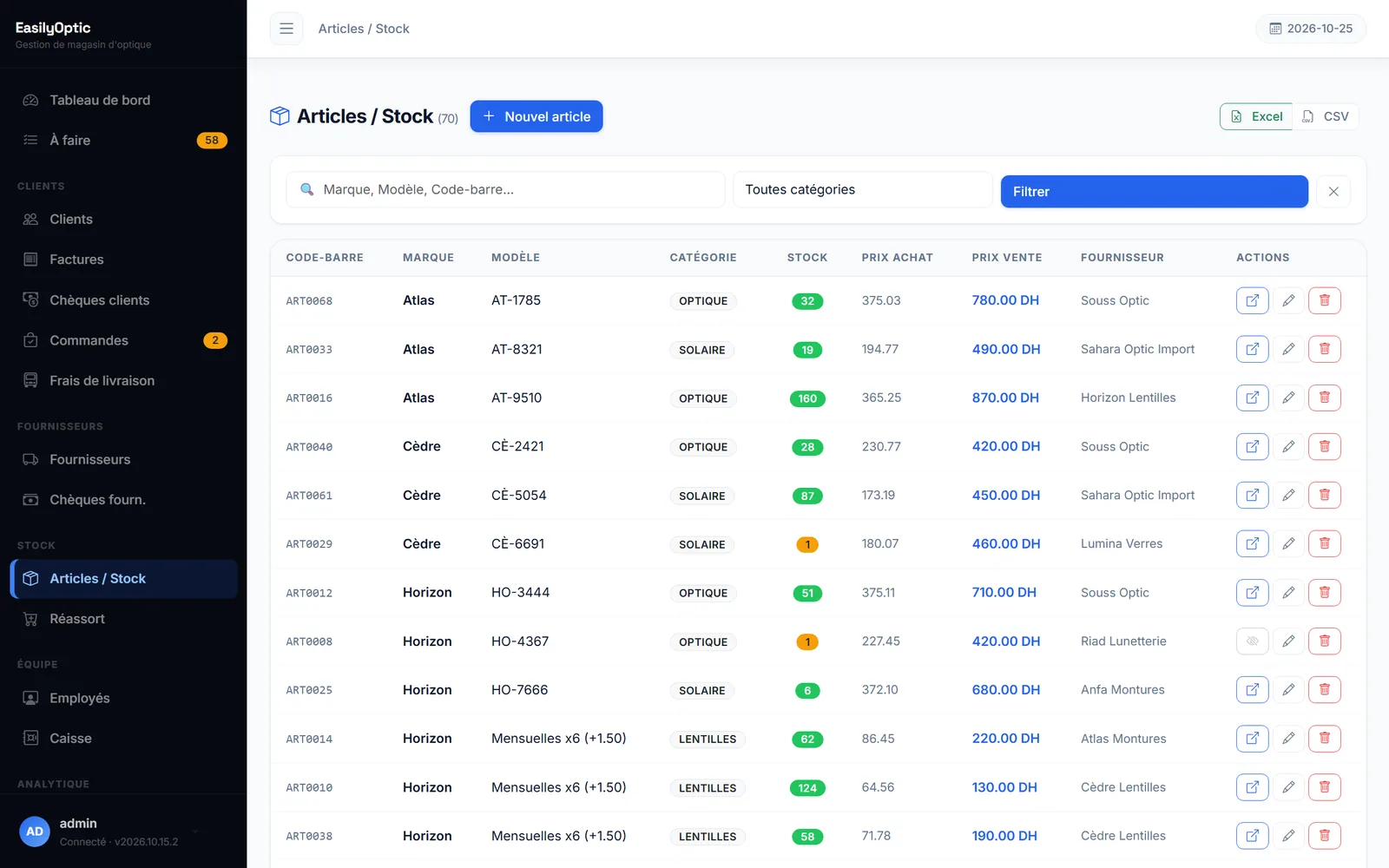The width and height of the screenshot is (1389, 868).
Task: Delete article ART0014 trash icon
Action: click(1325, 739)
